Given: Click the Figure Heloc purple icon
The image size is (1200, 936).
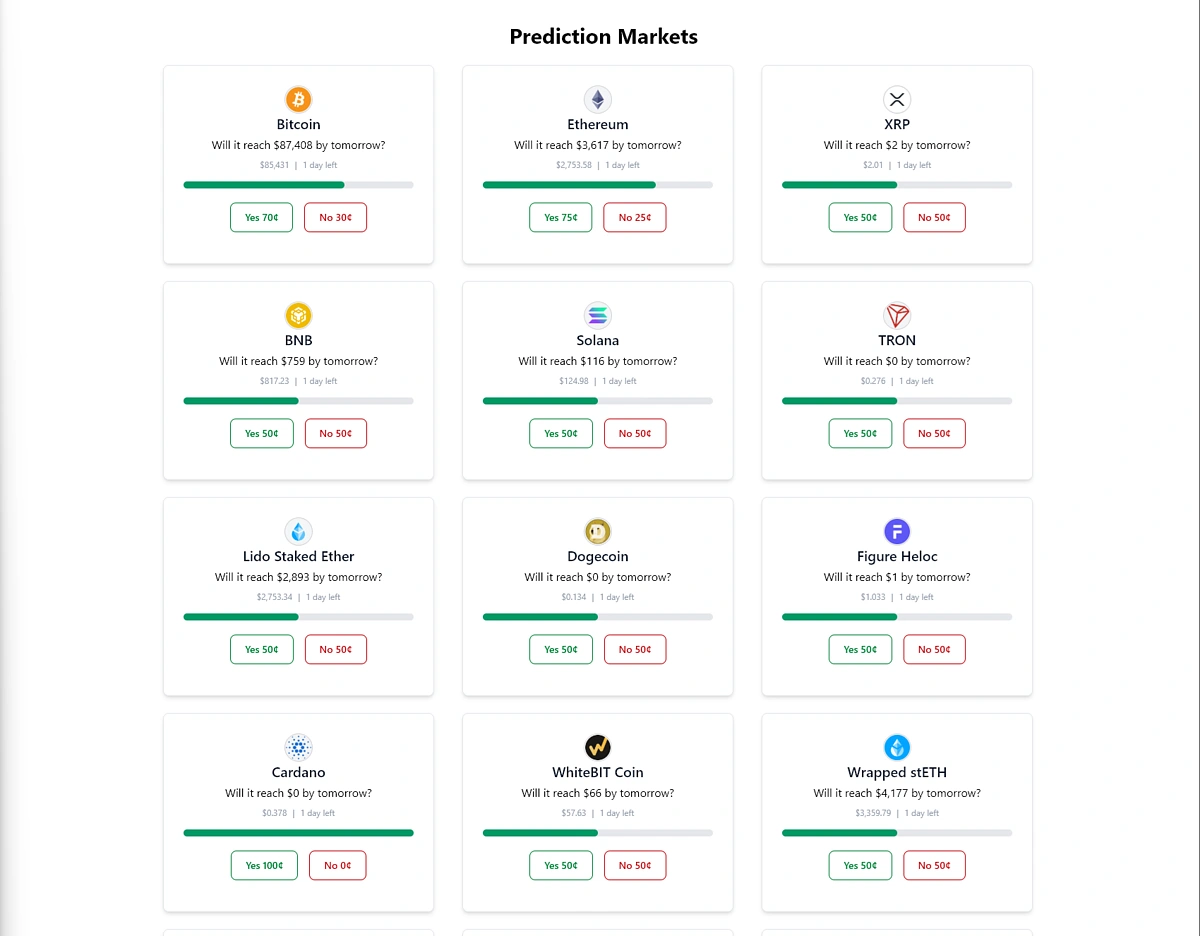Looking at the screenshot, I should coord(897,531).
